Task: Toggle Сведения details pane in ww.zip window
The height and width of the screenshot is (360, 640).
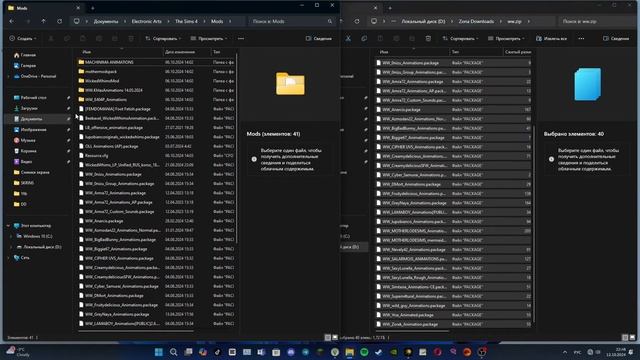Action: coord(616,38)
